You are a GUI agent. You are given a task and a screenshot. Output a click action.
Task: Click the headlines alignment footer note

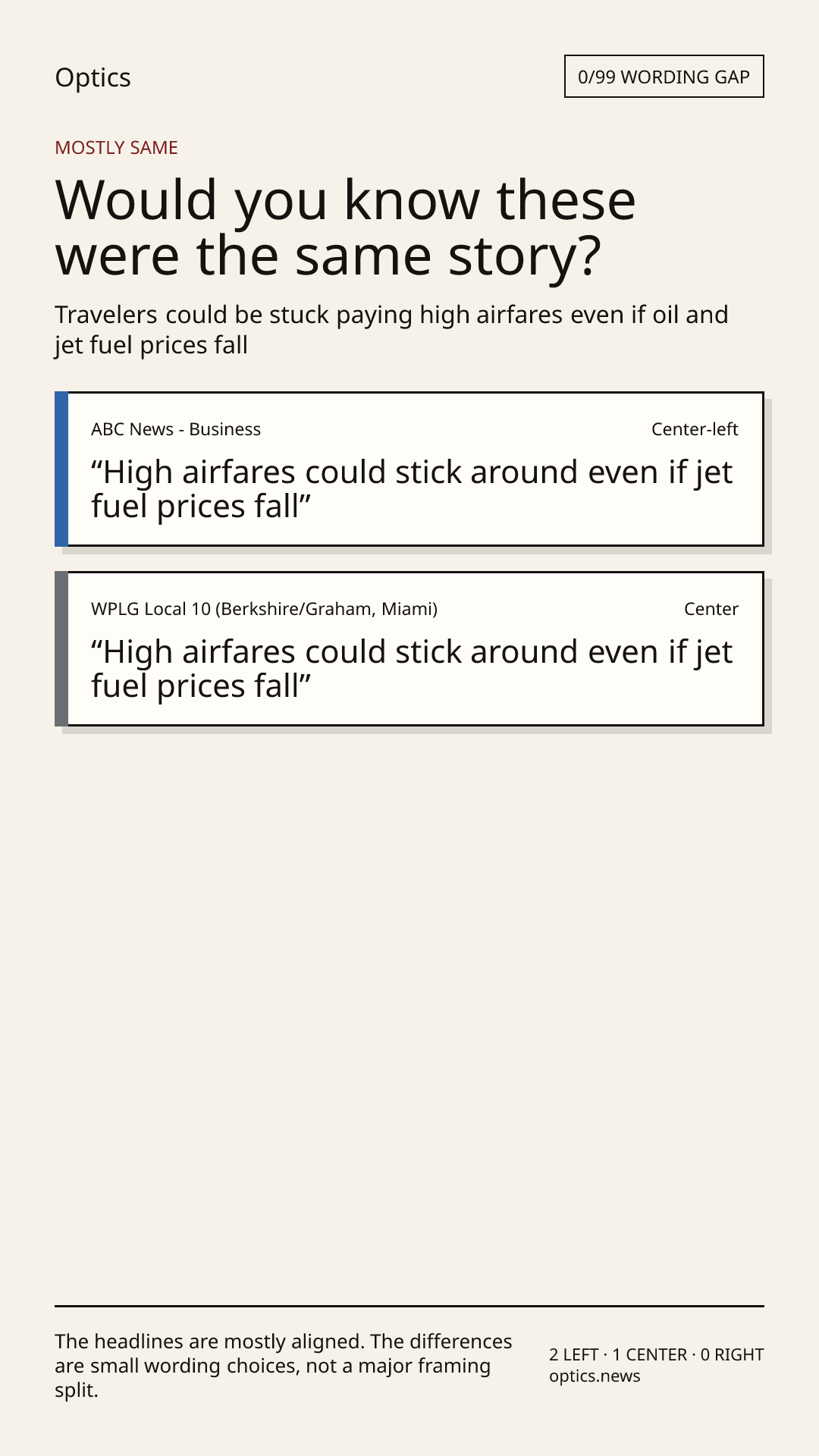pyautogui.click(x=284, y=1366)
